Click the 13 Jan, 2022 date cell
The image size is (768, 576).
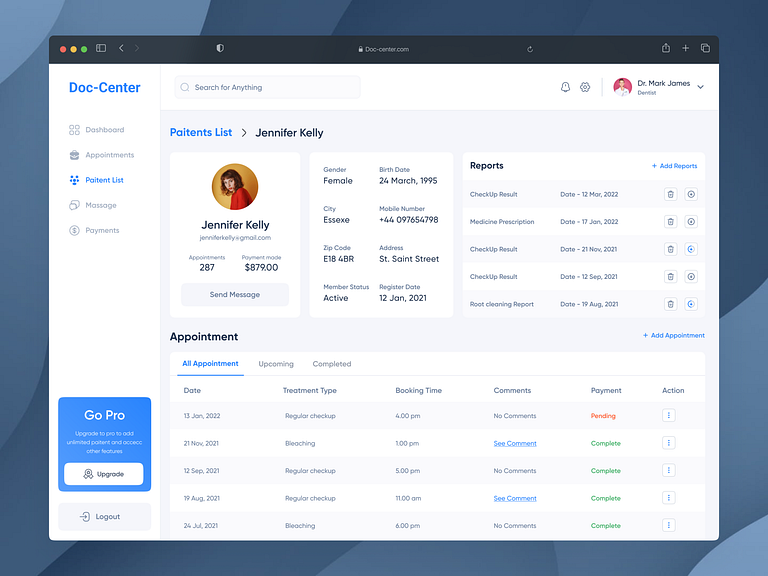coord(202,416)
